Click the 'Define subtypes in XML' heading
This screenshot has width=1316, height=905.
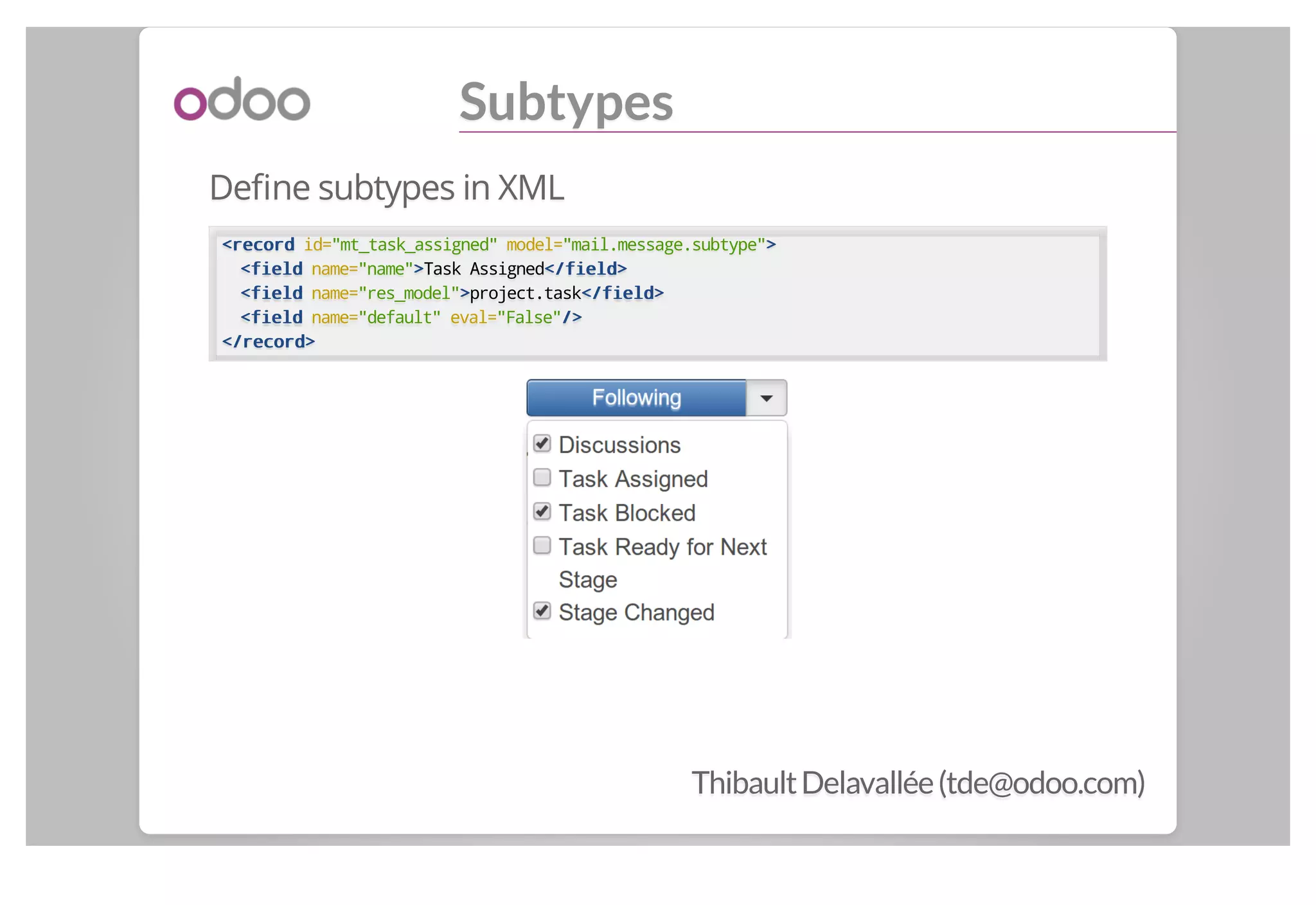click(x=387, y=188)
